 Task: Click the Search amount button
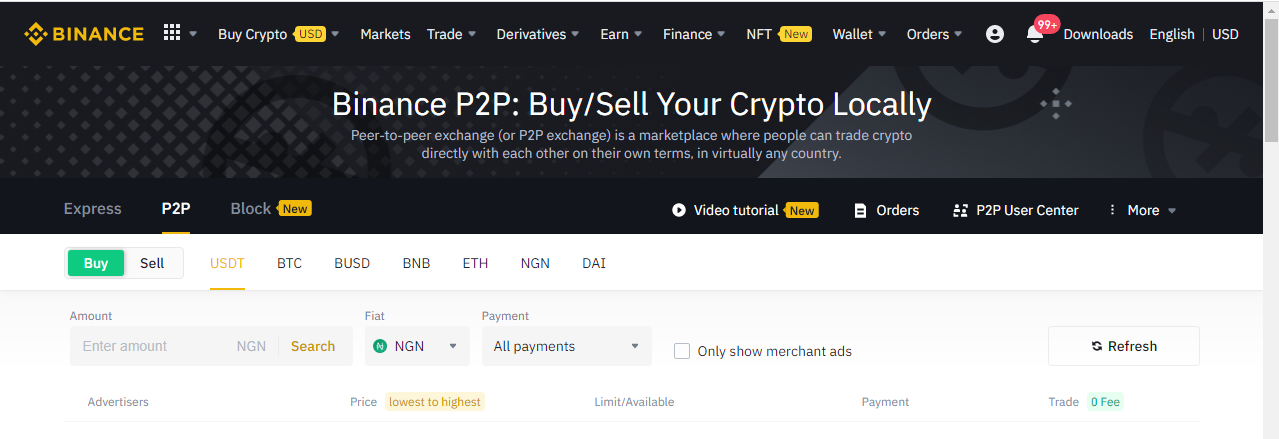pos(313,346)
